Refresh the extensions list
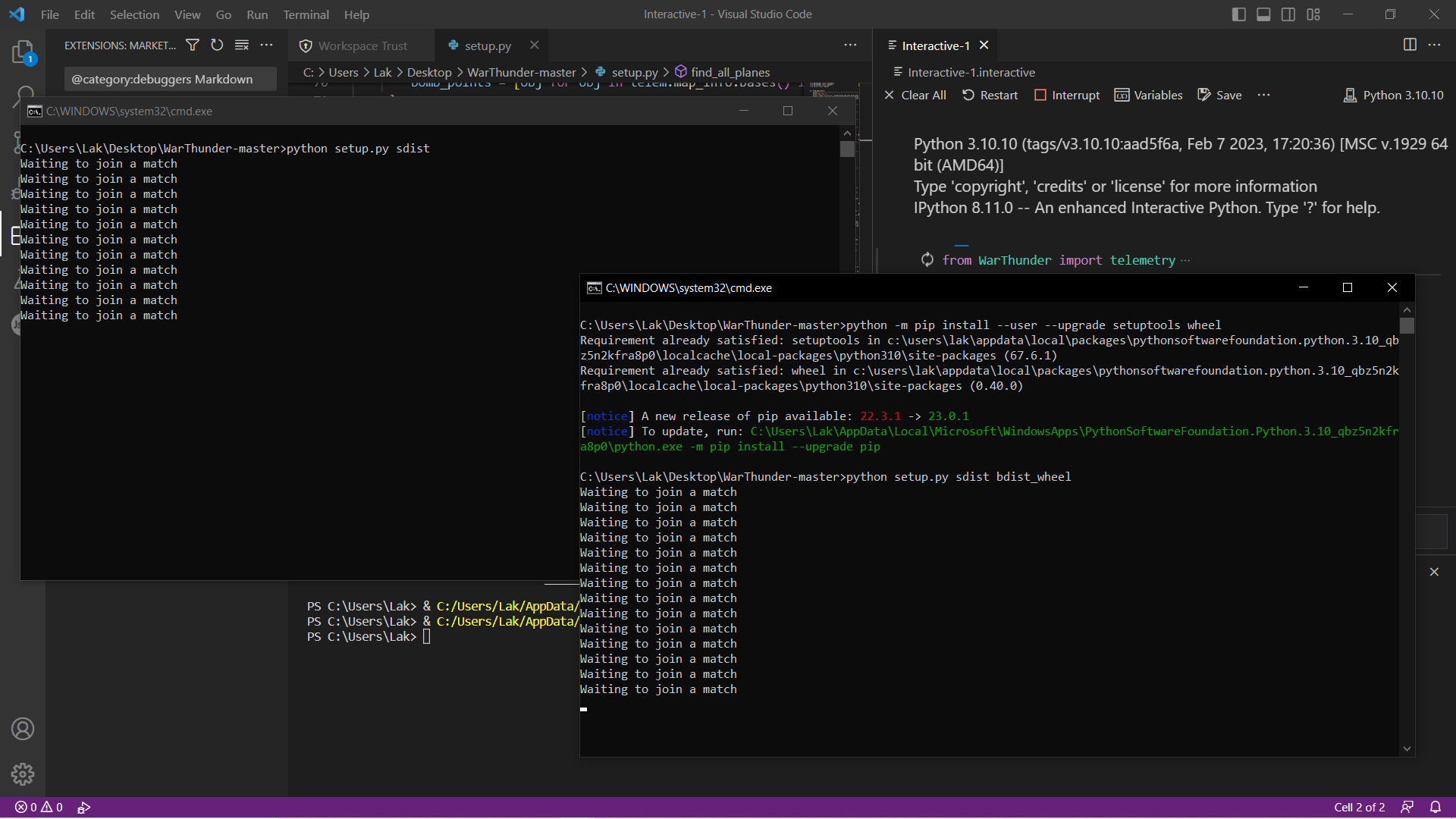Screen dimensions: 1456x819 point(217,45)
